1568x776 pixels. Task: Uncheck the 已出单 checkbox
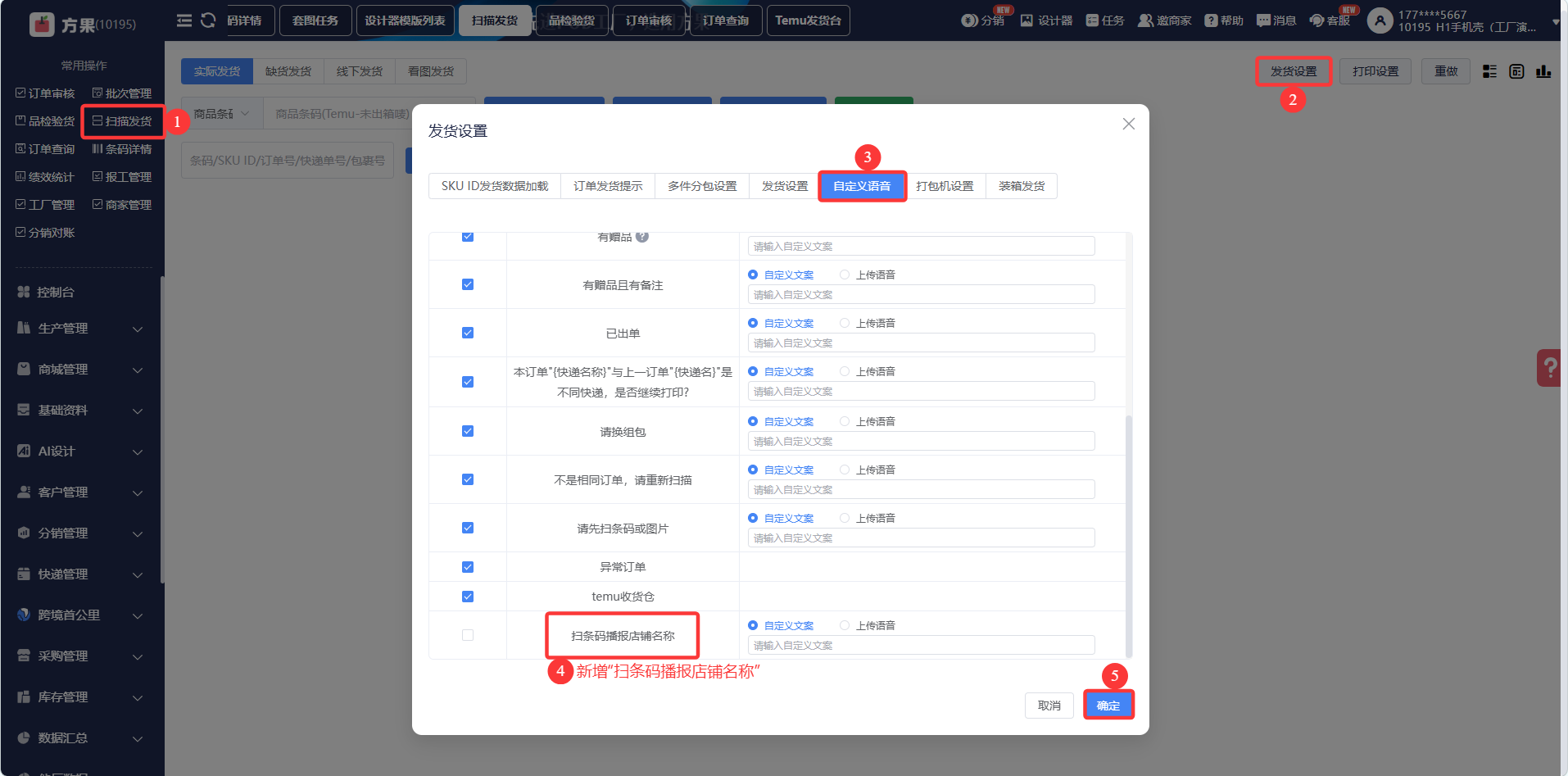468,333
